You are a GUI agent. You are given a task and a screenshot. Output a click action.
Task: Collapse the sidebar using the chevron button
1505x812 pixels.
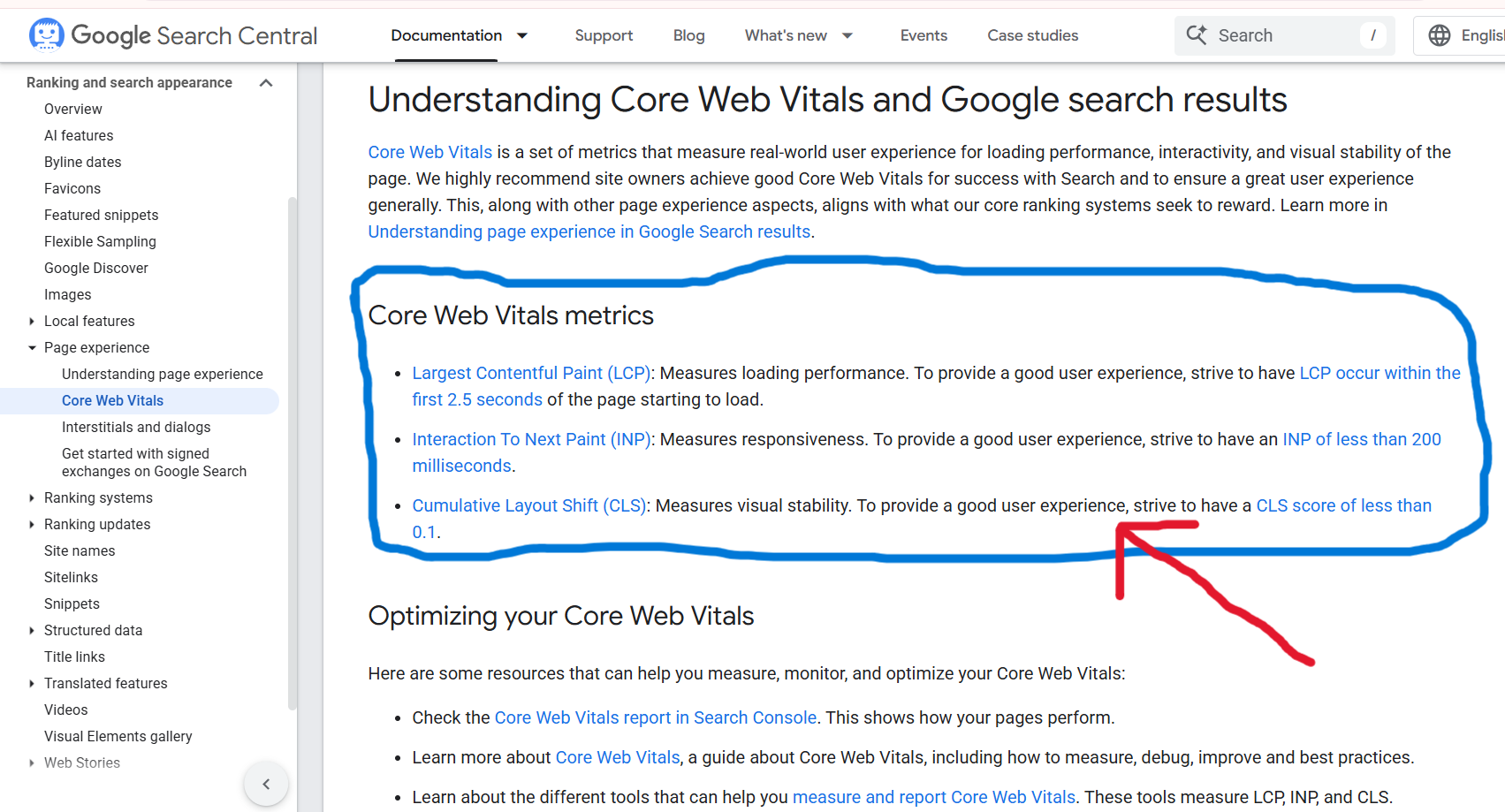pos(266,784)
